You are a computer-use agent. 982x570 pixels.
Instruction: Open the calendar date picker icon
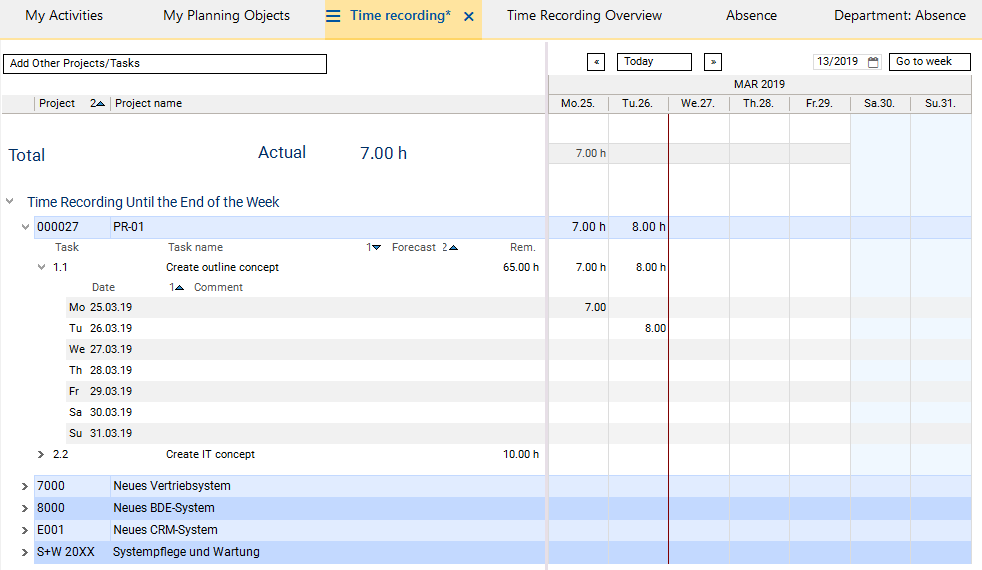(873, 62)
